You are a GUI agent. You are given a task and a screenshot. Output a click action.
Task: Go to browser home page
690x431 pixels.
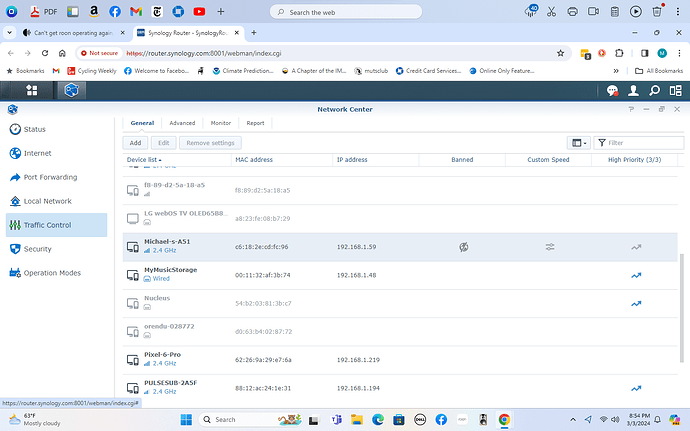tap(62, 53)
